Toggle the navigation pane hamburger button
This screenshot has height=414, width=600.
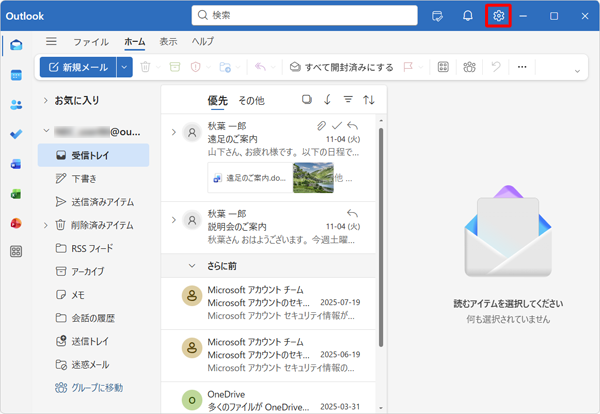click(51, 42)
